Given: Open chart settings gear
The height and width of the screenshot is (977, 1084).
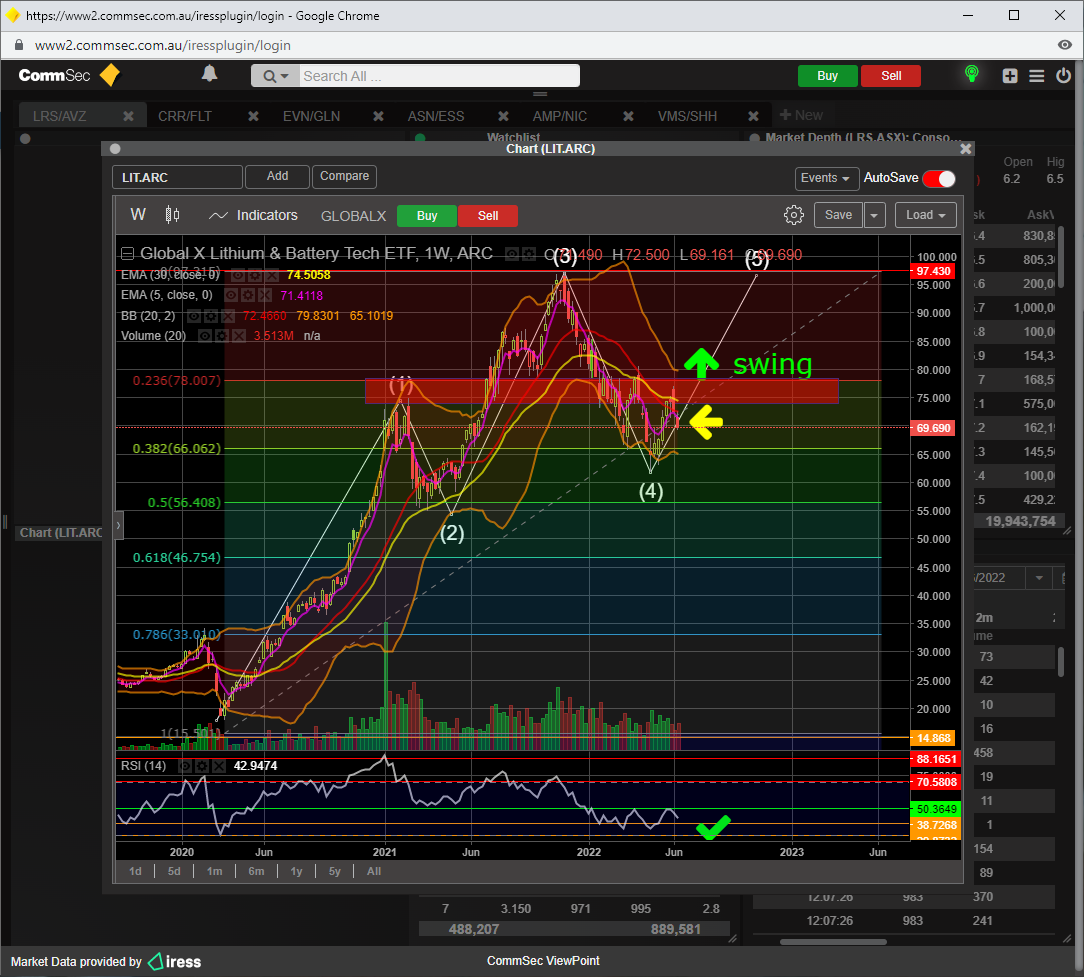Looking at the screenshot, I should click(794, 216).
